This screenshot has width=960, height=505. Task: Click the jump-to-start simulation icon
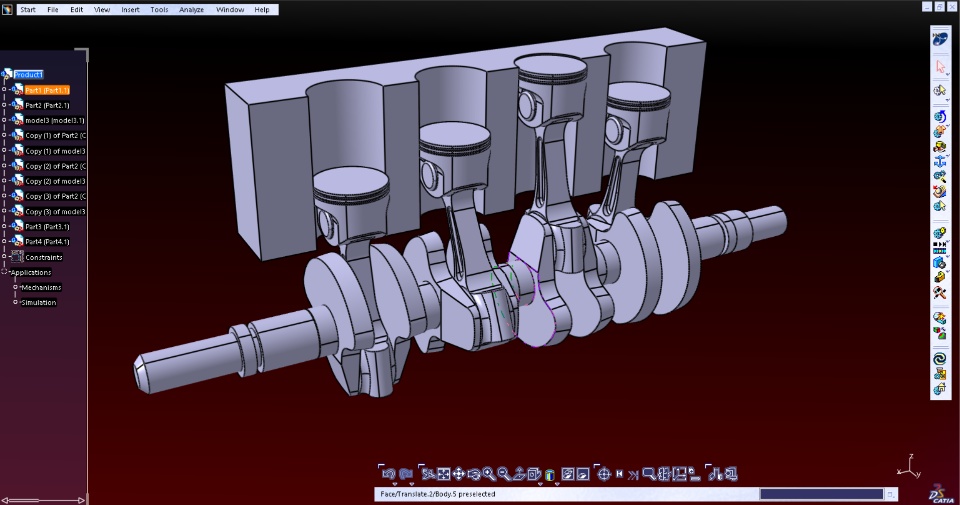[x=619, y=474]
